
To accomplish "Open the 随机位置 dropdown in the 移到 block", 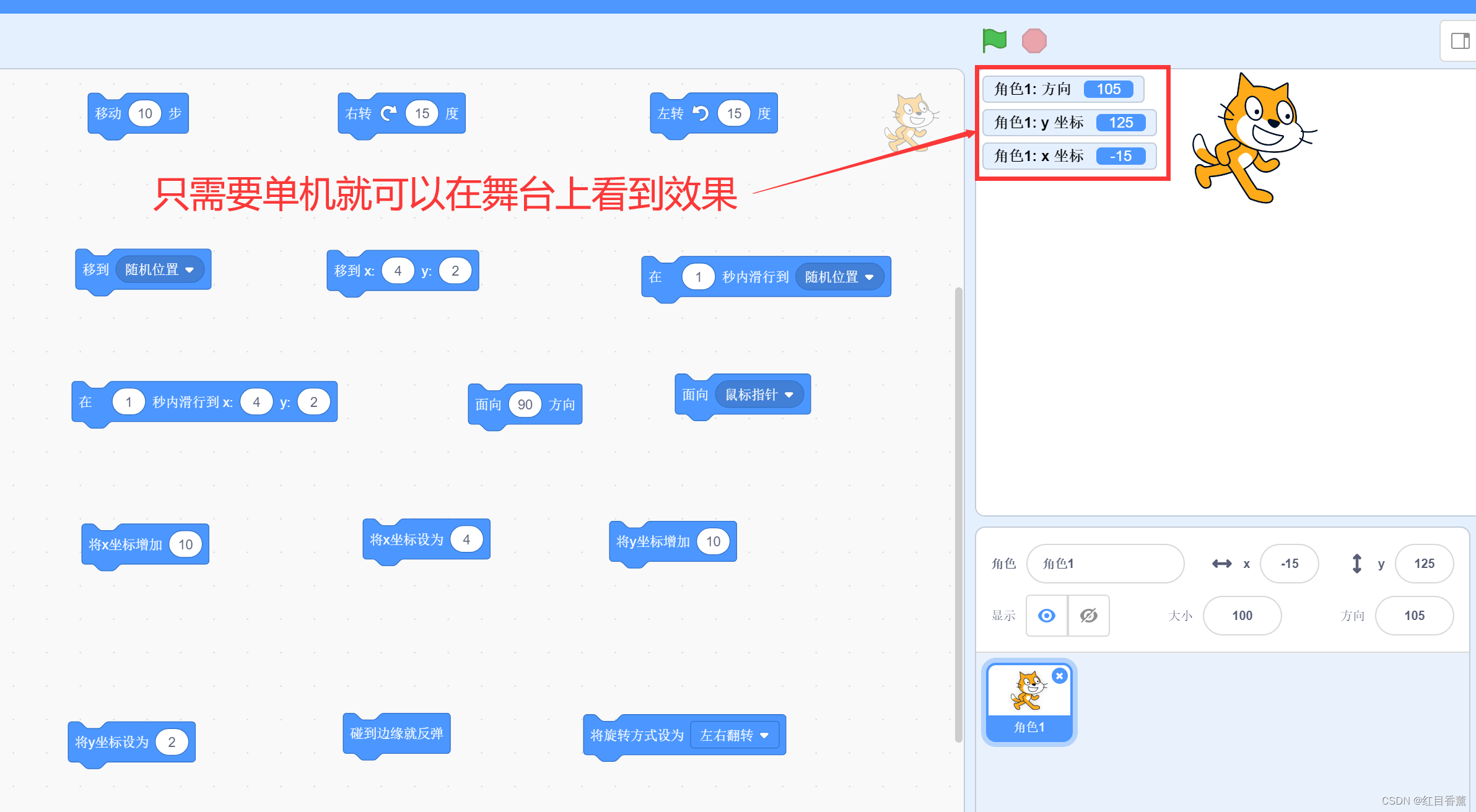I will pos(160,270).
